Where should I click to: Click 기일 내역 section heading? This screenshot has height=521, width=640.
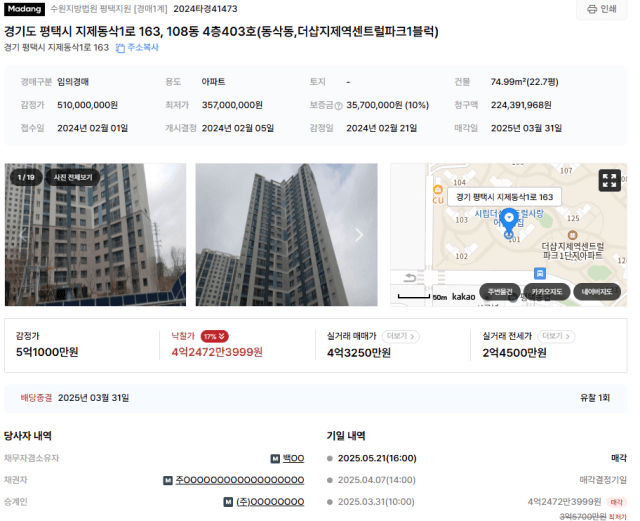coord(346,436)
